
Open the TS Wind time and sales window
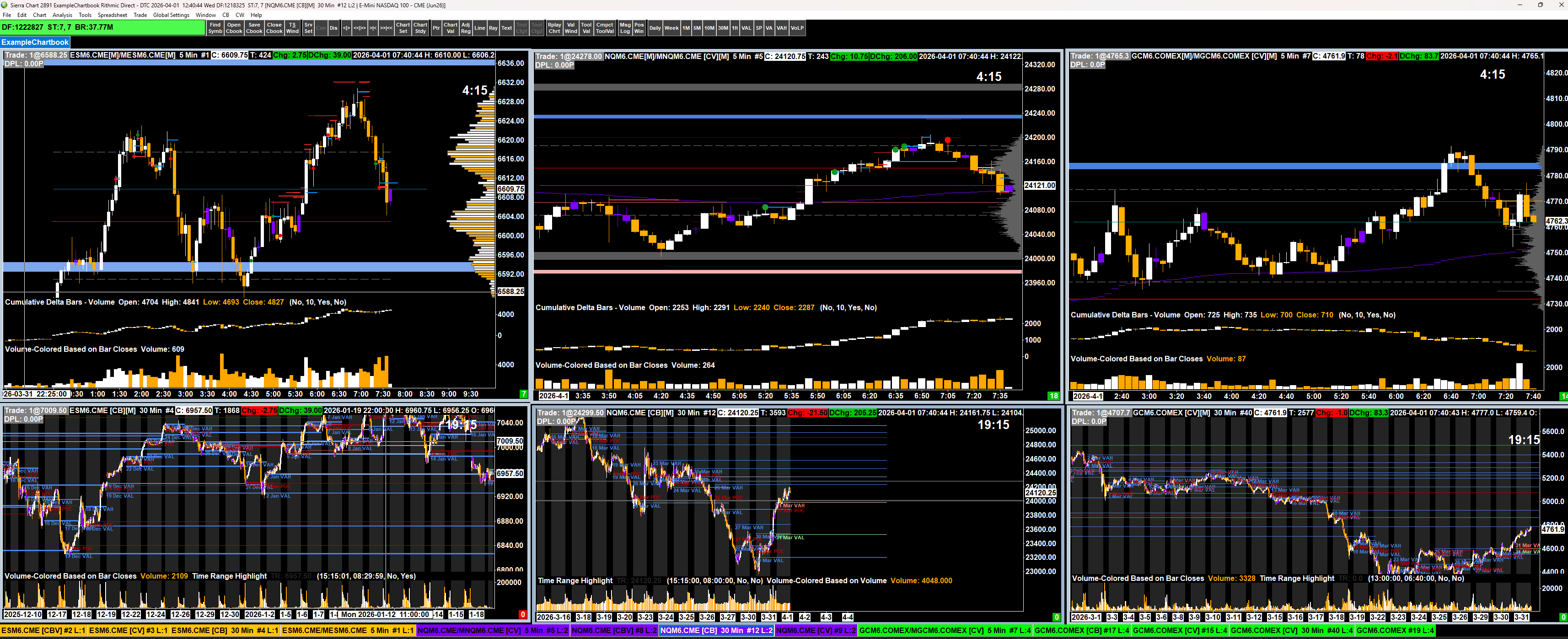293,28
